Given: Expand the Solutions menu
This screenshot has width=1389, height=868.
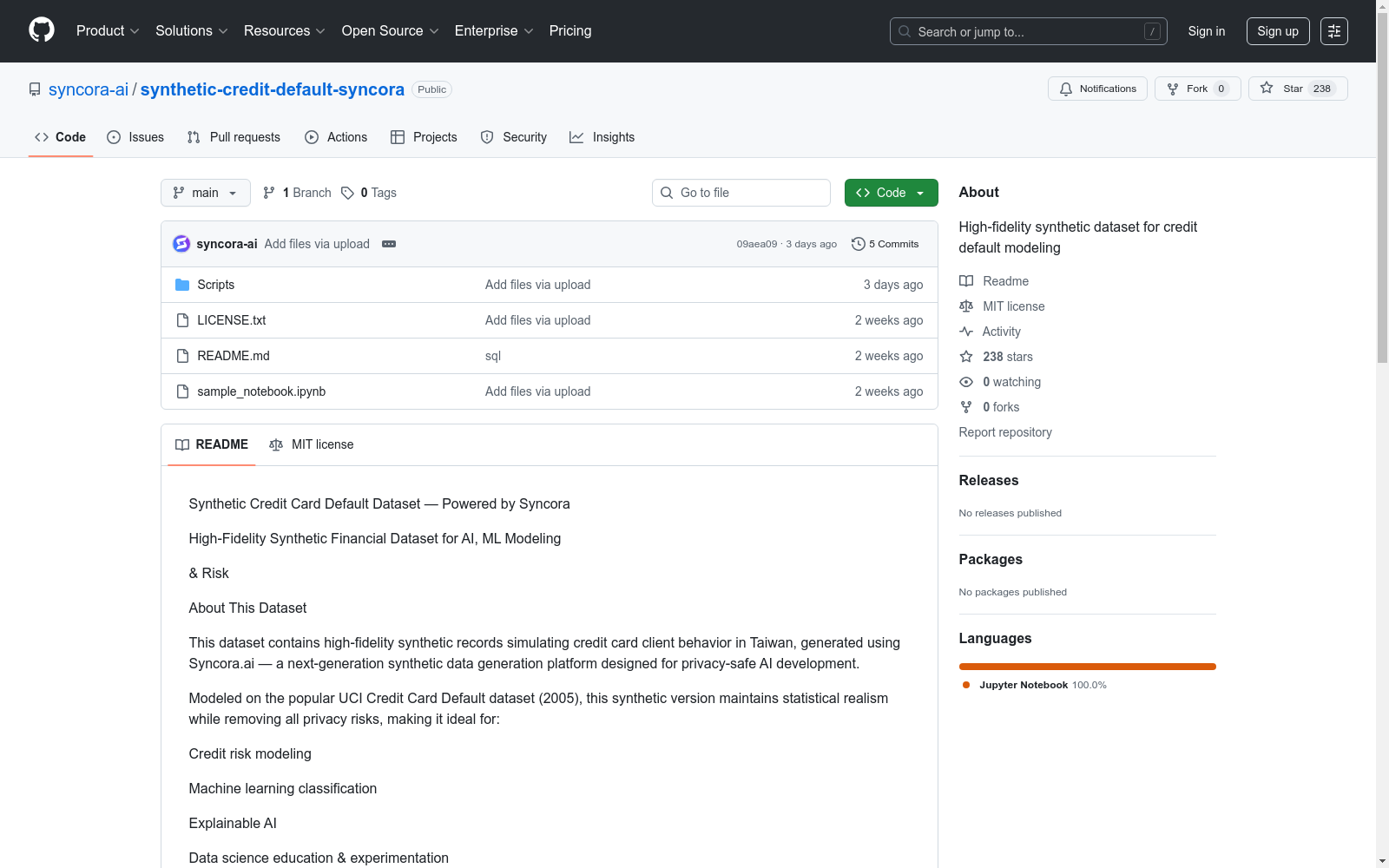Looking at the screenshot, I should coord(191,31).
